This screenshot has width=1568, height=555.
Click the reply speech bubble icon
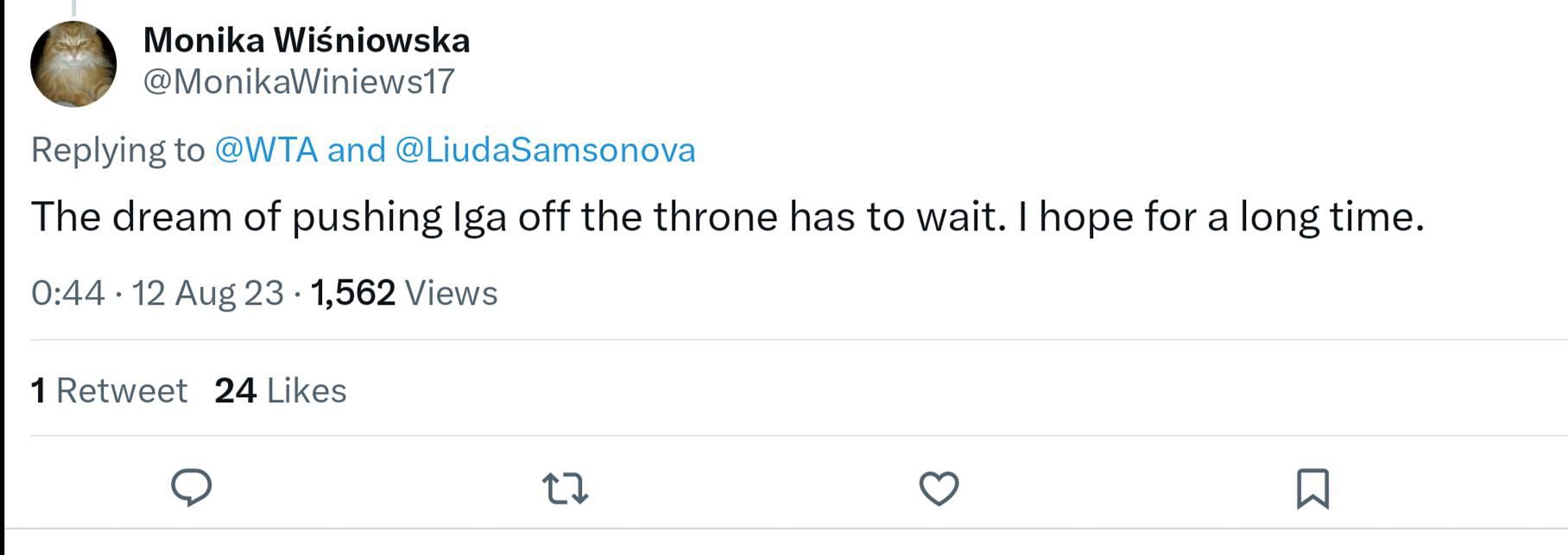[192, 488]
